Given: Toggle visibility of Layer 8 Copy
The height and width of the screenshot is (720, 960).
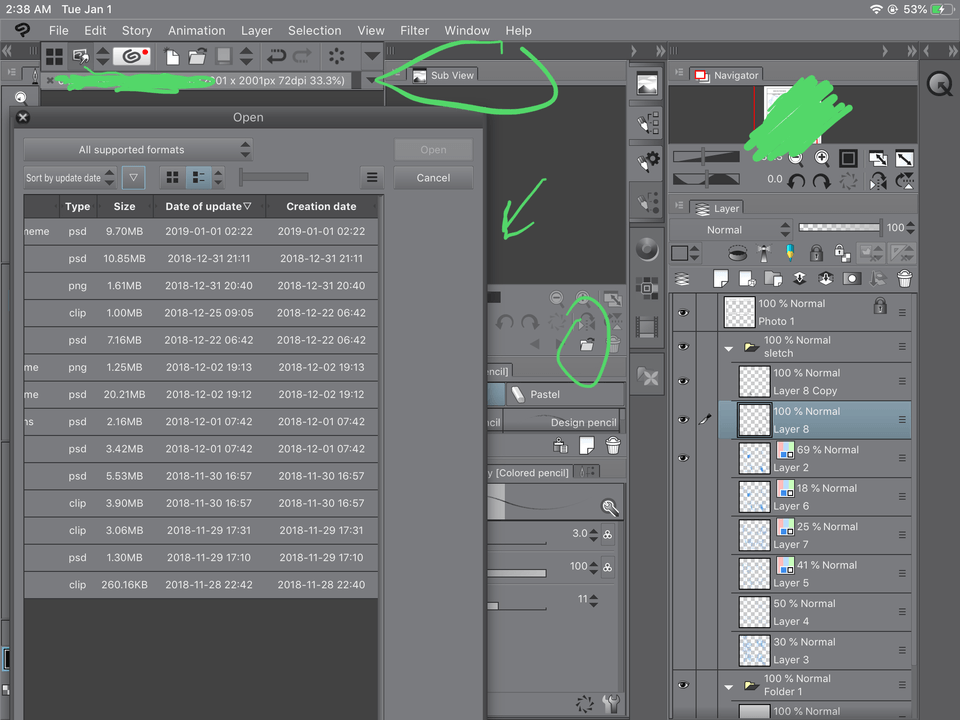Looking at the screenshot, I should click(683, 381).
